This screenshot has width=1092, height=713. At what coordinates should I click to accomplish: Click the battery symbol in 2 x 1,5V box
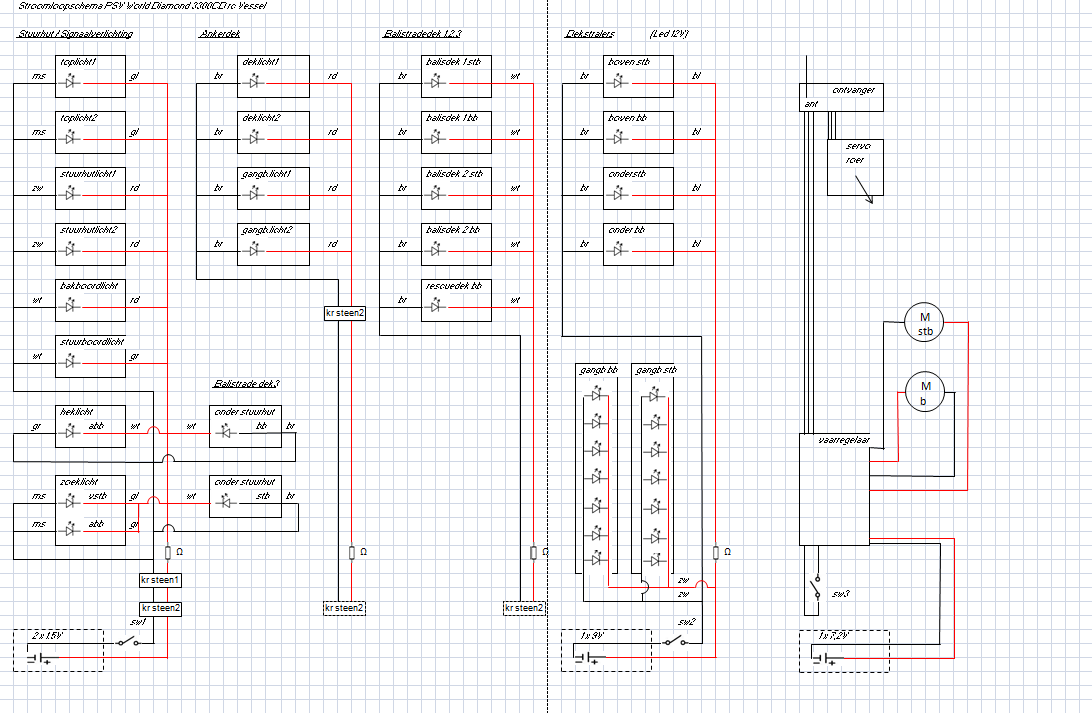coord(39,657)
